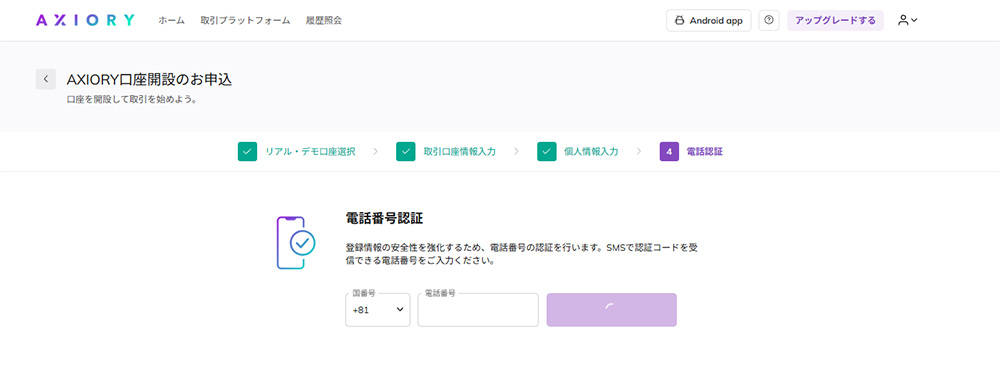Open 取引プラットフォーム in the navigation
Image resolution: width=1000 pixels, height=367 pixels.
[x=245, y=20]
